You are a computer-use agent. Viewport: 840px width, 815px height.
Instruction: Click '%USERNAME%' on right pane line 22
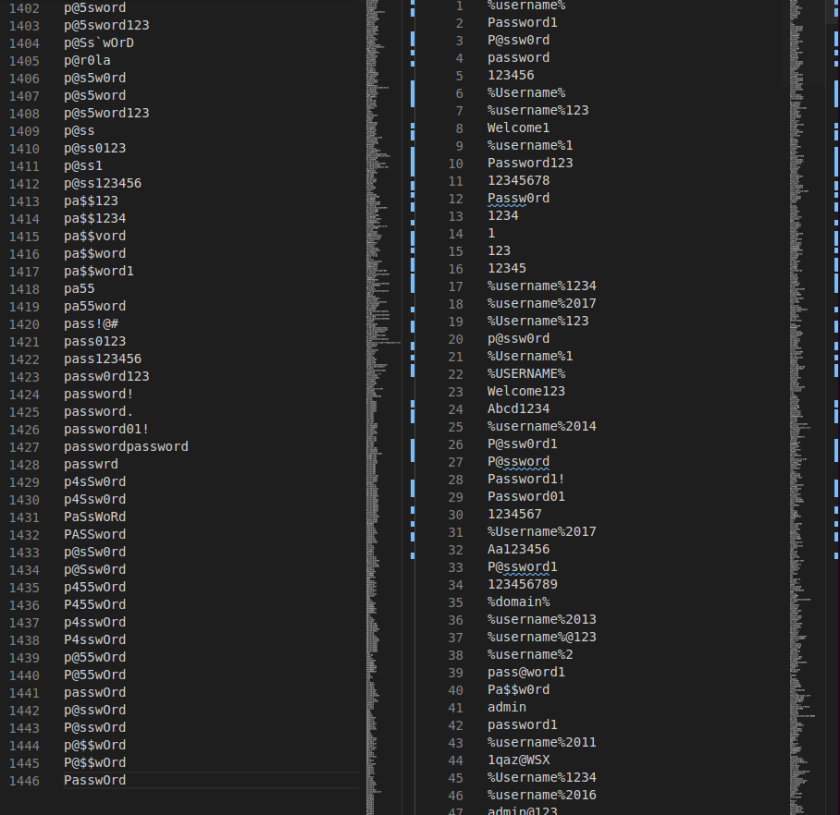[x=526, y=374]
